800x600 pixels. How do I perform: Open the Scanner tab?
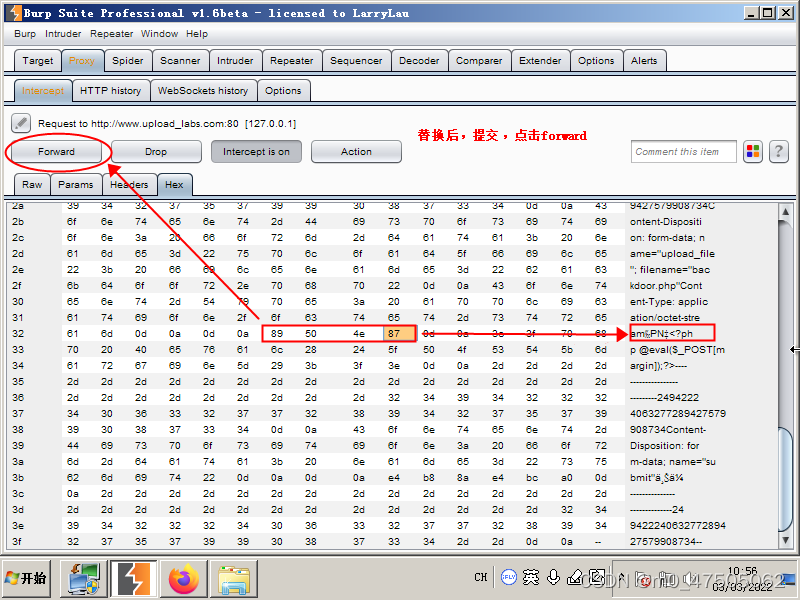180,61
